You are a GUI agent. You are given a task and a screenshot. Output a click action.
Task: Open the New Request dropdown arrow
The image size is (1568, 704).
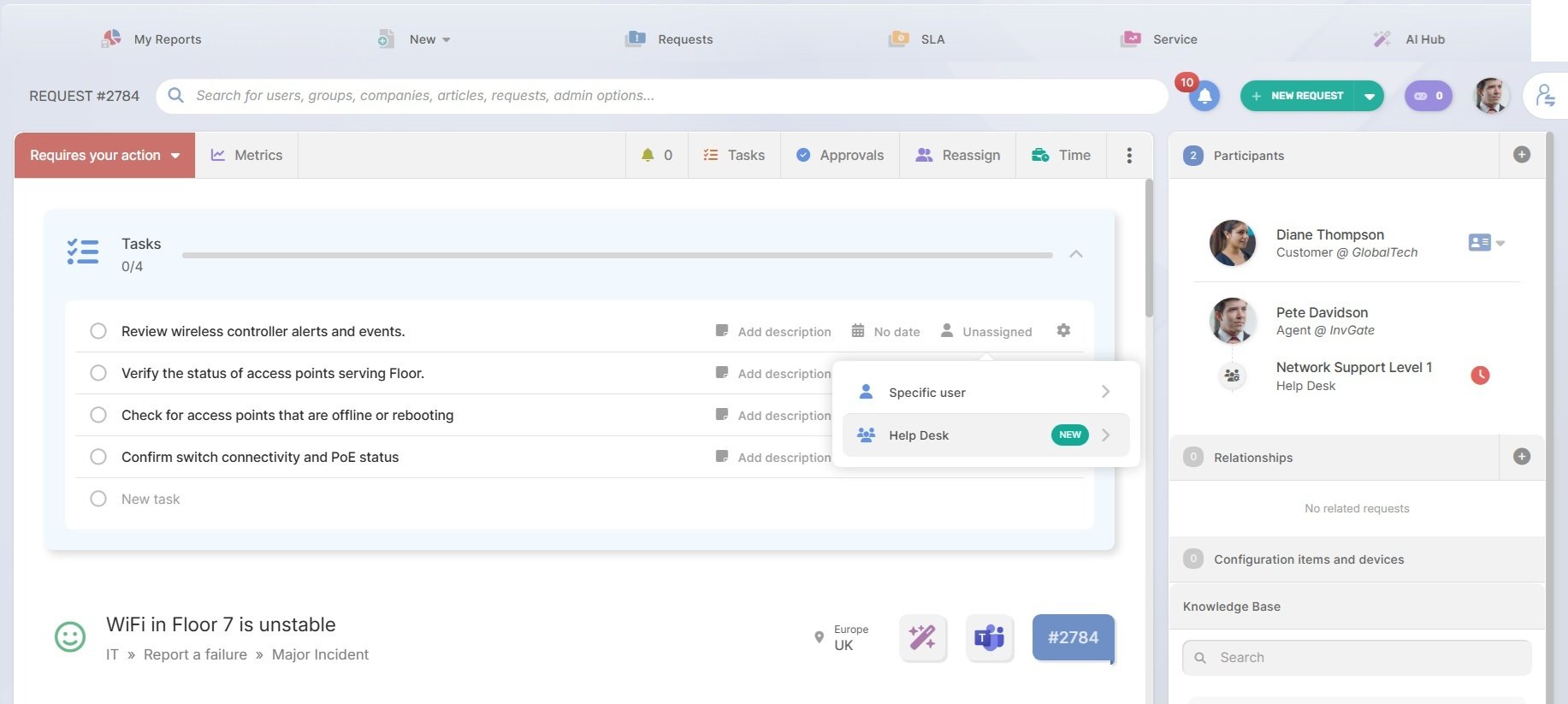(x=1370, y=96)
